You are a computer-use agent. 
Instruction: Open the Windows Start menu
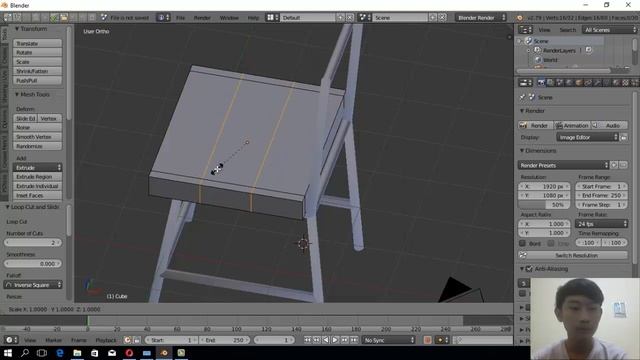[8, 353]
